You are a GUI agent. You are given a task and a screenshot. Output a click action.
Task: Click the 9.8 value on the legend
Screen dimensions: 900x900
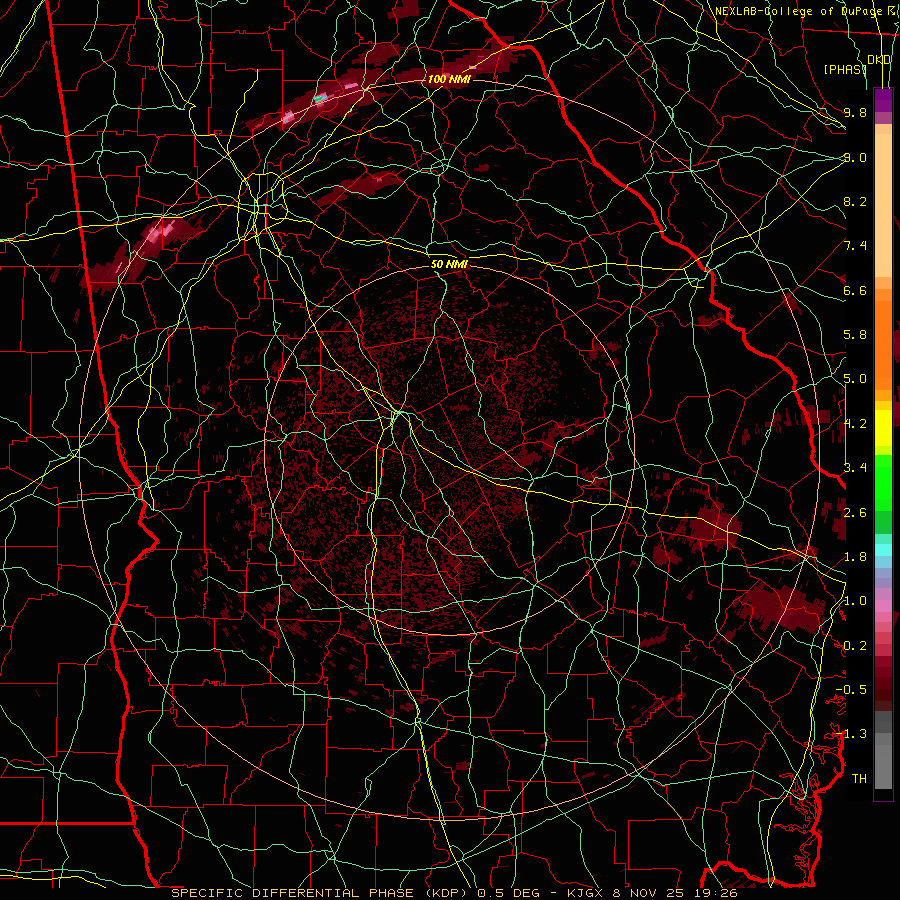[x=855, y=112]
